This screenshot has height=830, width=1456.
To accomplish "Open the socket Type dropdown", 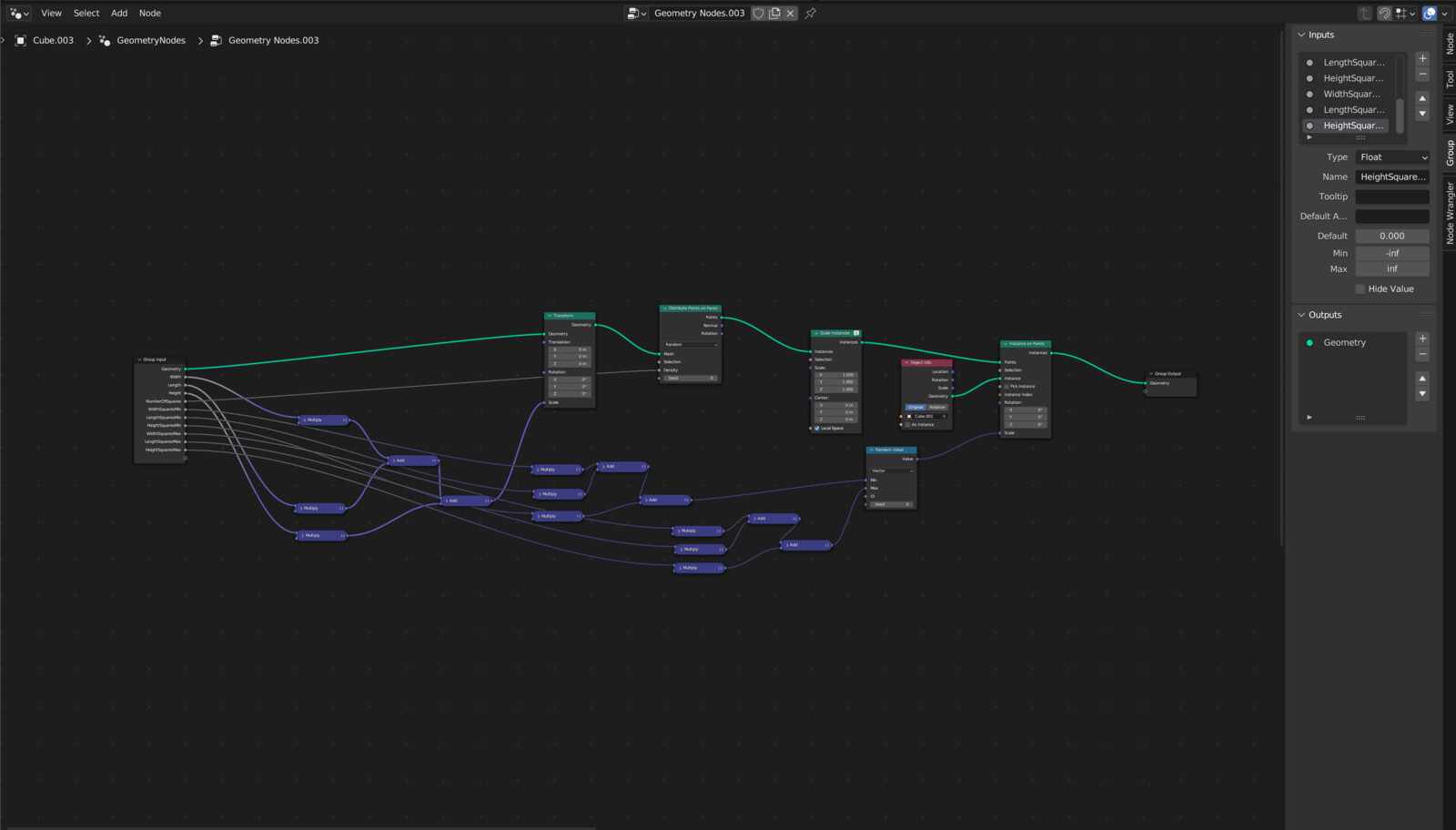I will tap(1392, 157).
